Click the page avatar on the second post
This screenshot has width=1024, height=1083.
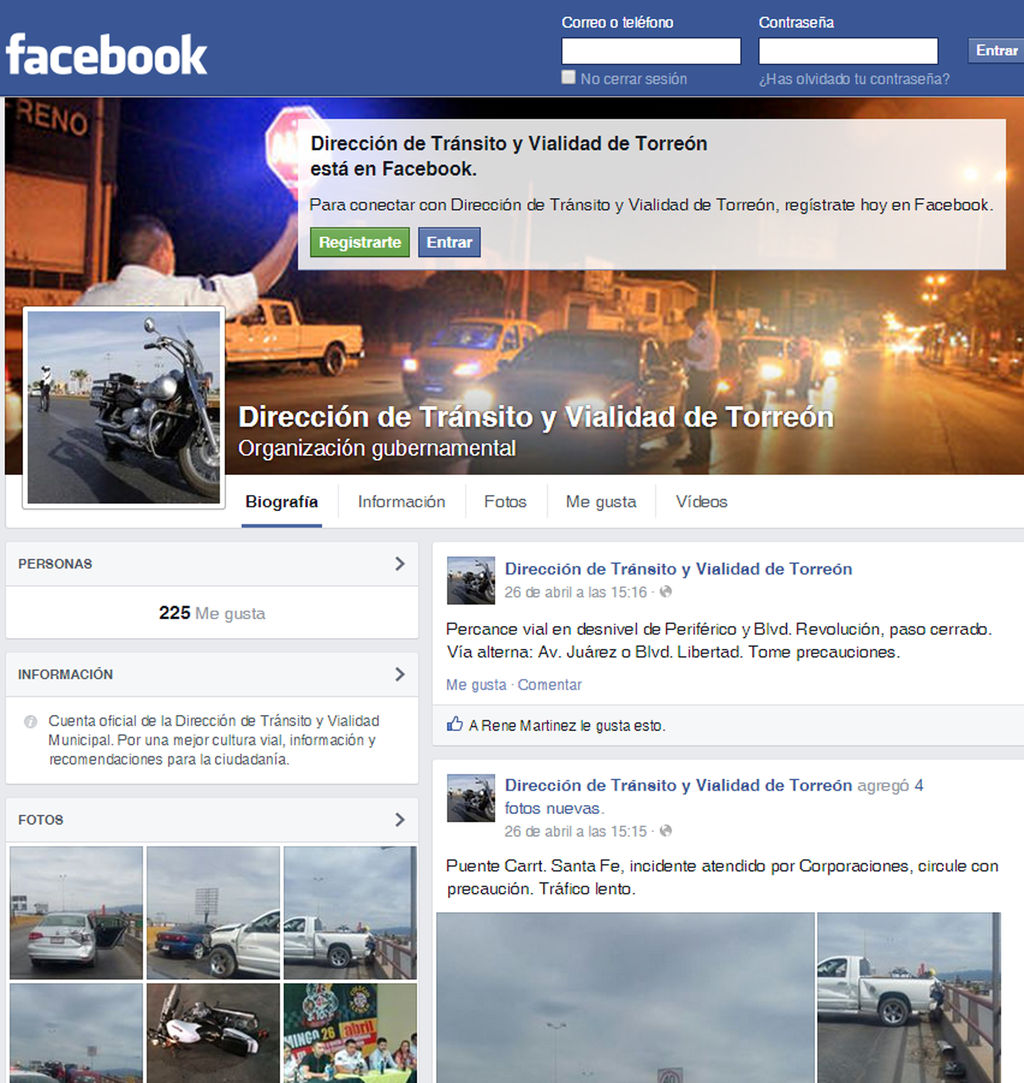(x=470, y=798)
